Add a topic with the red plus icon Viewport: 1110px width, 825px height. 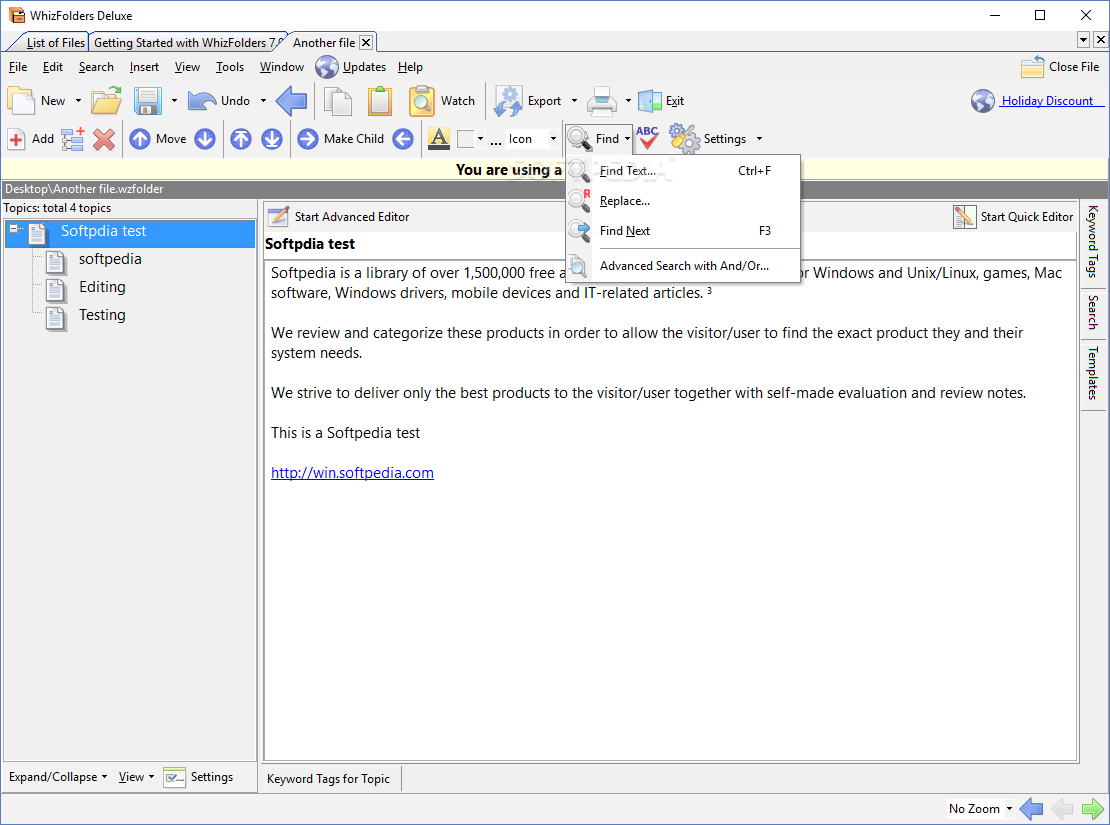tap(16, 139)
